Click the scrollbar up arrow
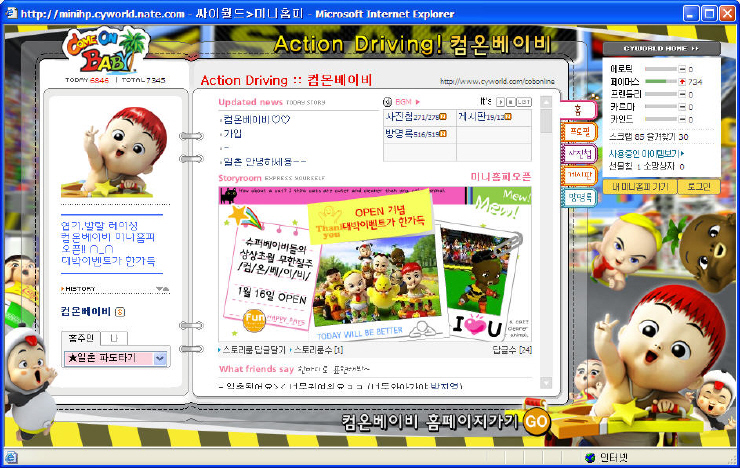The height and width of the screenshot is (468, 740). (546, 102)
